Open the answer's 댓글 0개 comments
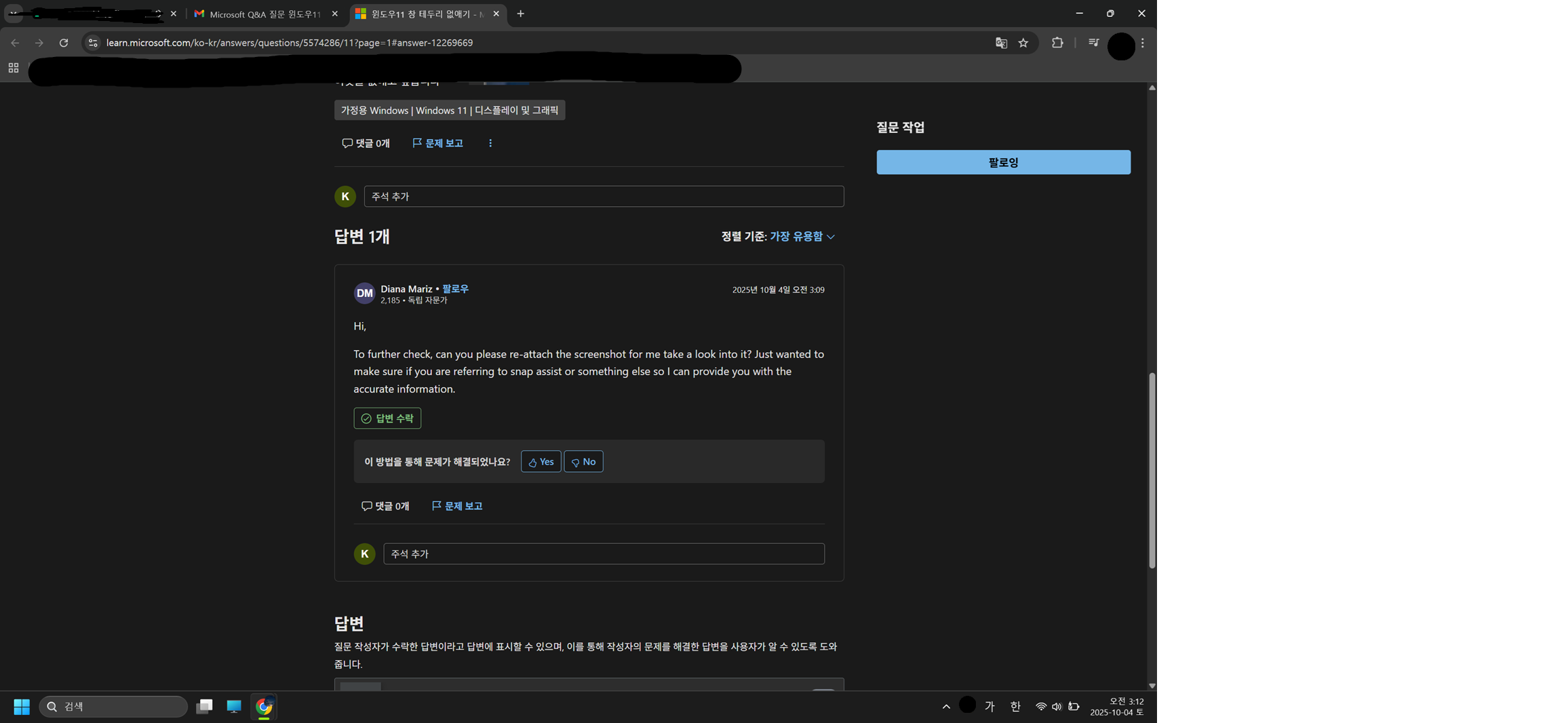This screenshot has height=723, width=1568. 385,506
